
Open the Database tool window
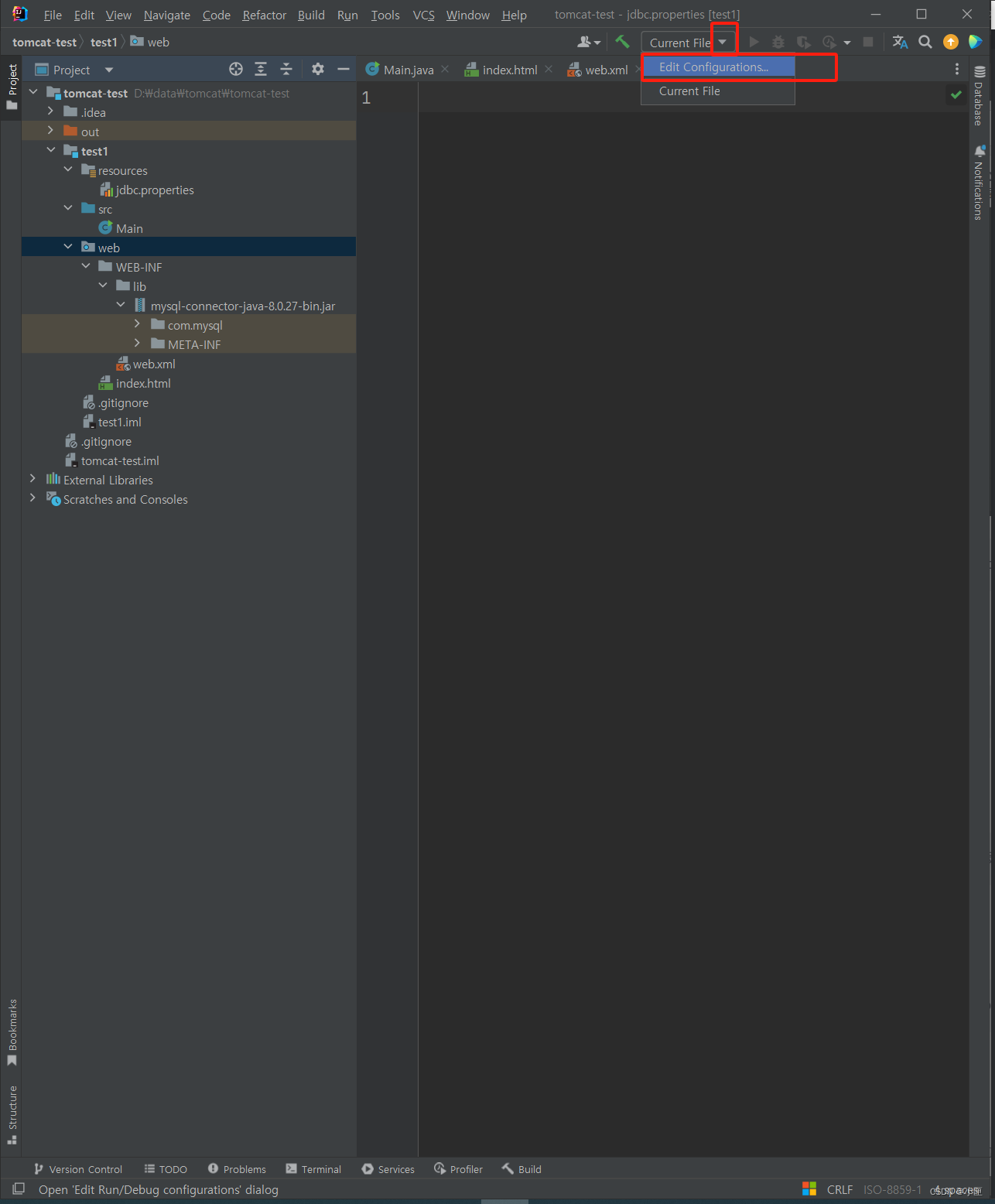[x=979, y=96]
